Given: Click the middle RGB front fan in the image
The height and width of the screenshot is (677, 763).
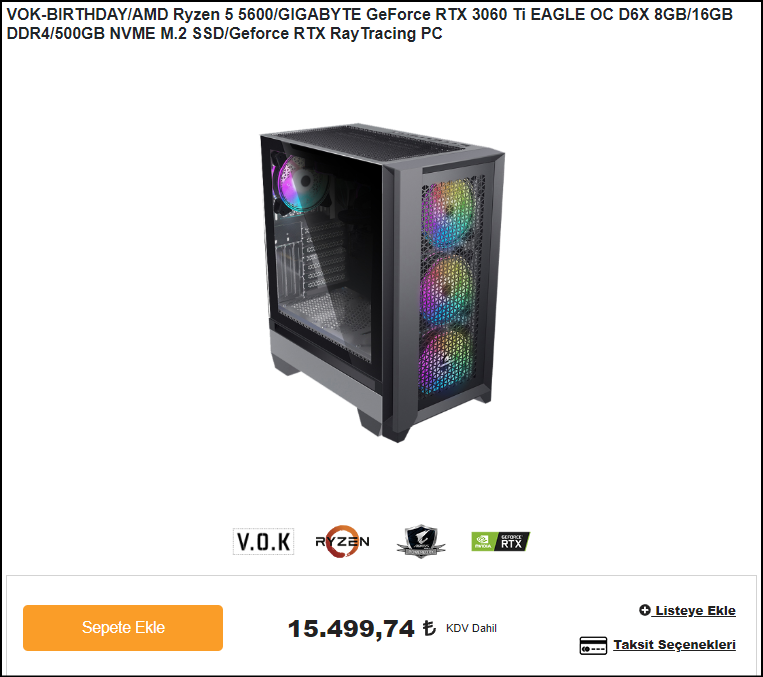Looking at the screenshot, I should click(447, 289).
